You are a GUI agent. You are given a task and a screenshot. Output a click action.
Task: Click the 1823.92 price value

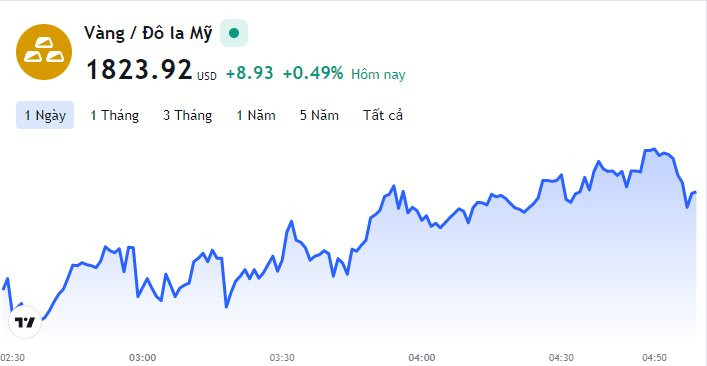click(x=139, y=70)
